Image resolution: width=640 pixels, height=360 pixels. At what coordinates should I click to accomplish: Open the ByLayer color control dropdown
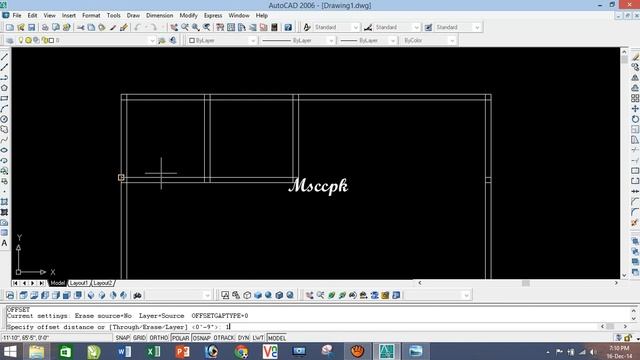click(253, 40)
